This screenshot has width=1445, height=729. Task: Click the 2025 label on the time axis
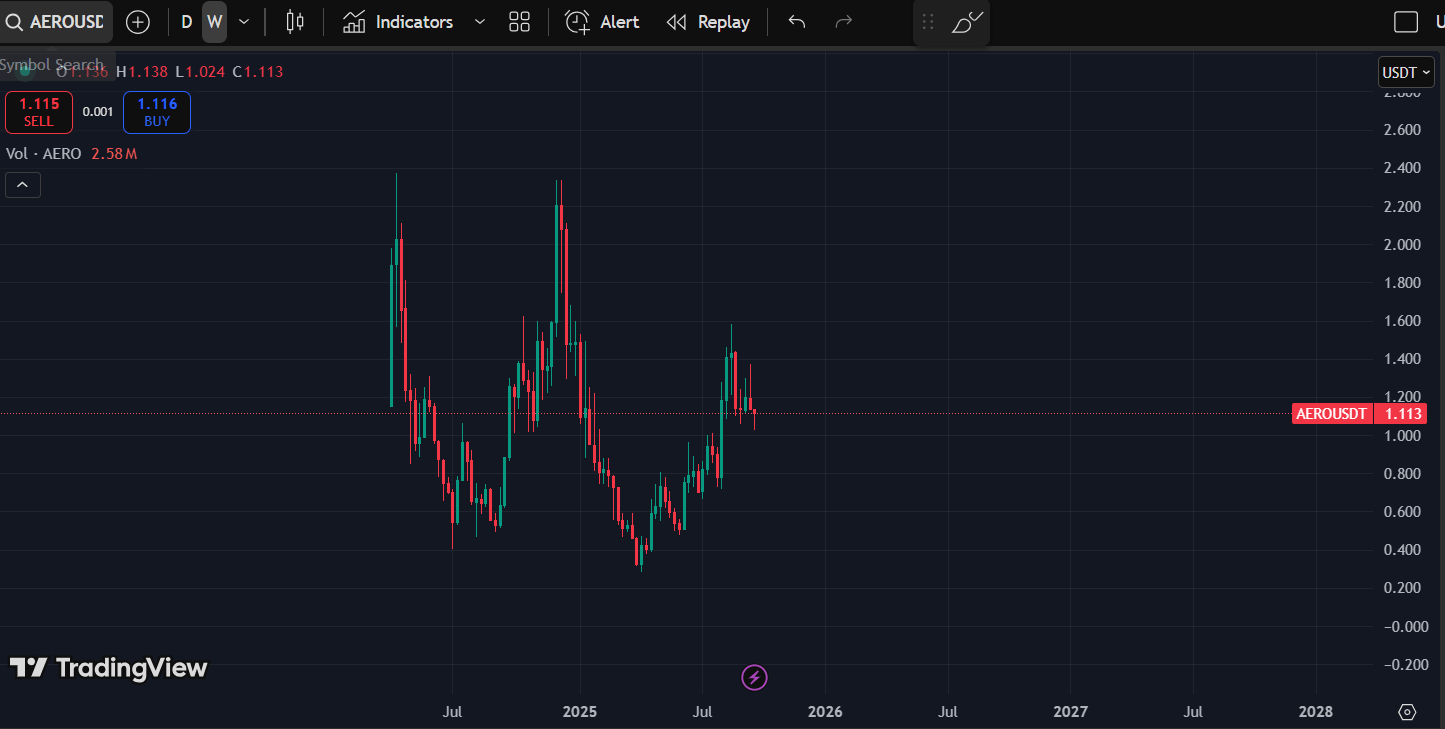point(580,712)
